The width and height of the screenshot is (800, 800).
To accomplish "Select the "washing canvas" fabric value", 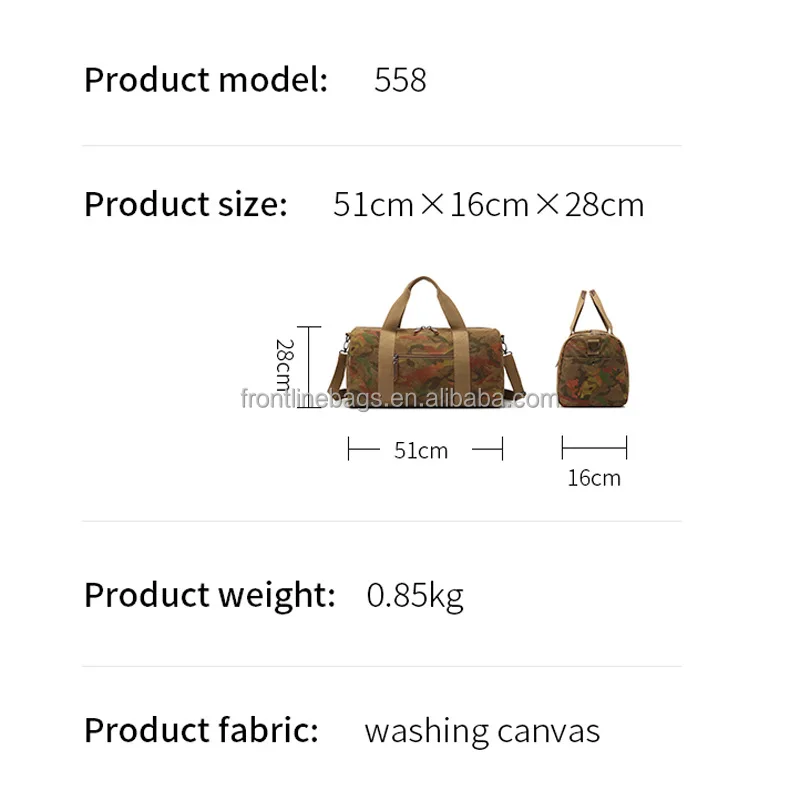I will (482, 731).
